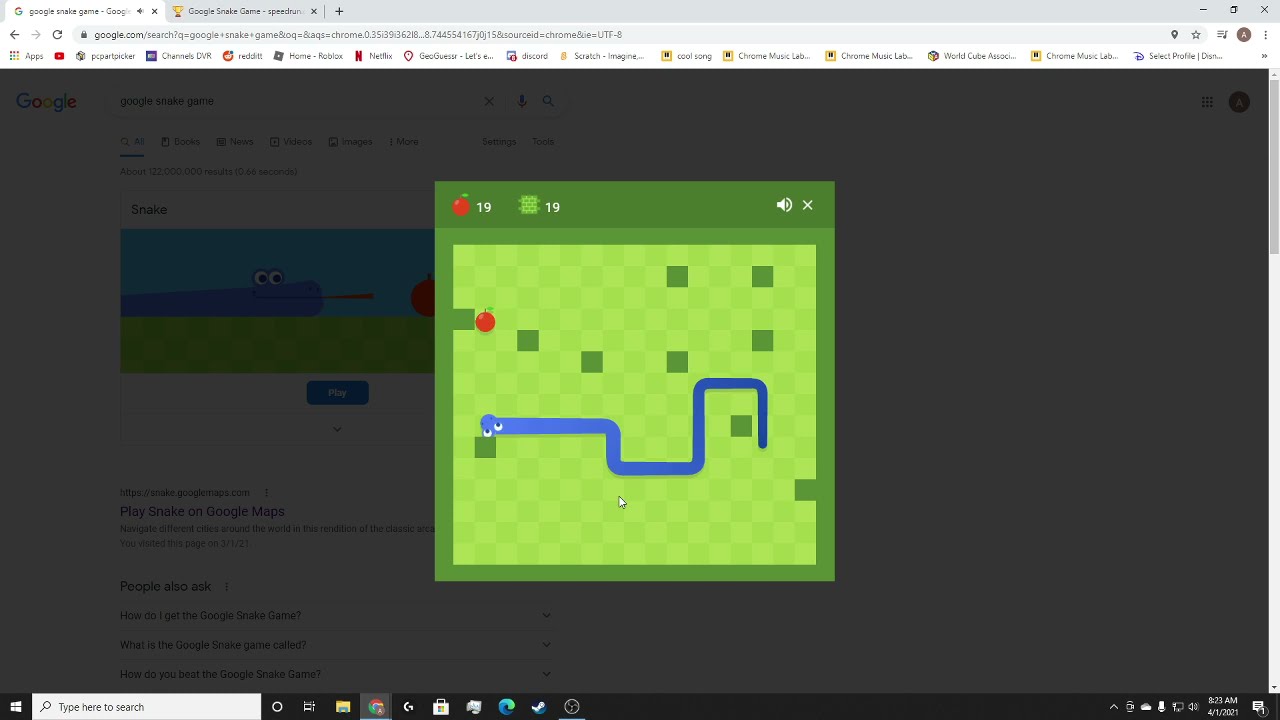
Task: Open Task View on taskbar
Action: [309, 707]
